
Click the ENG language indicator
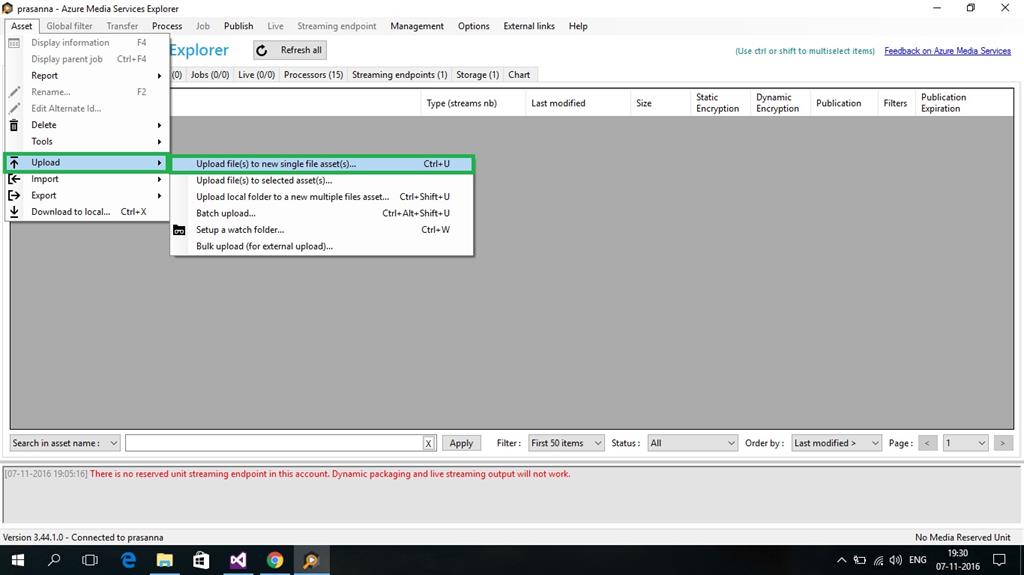pos(918,560)
